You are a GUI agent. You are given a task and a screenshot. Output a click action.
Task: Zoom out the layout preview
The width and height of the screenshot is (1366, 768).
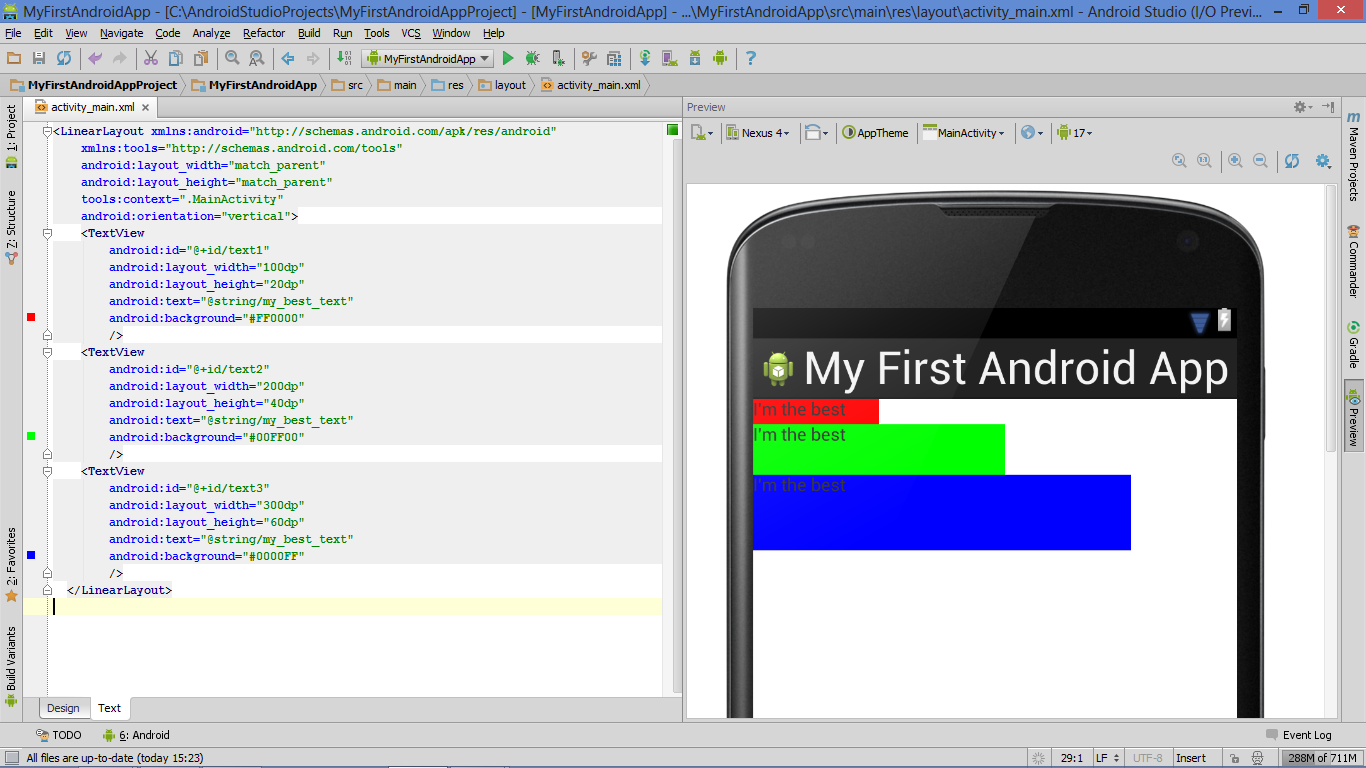coord(1260,161)
